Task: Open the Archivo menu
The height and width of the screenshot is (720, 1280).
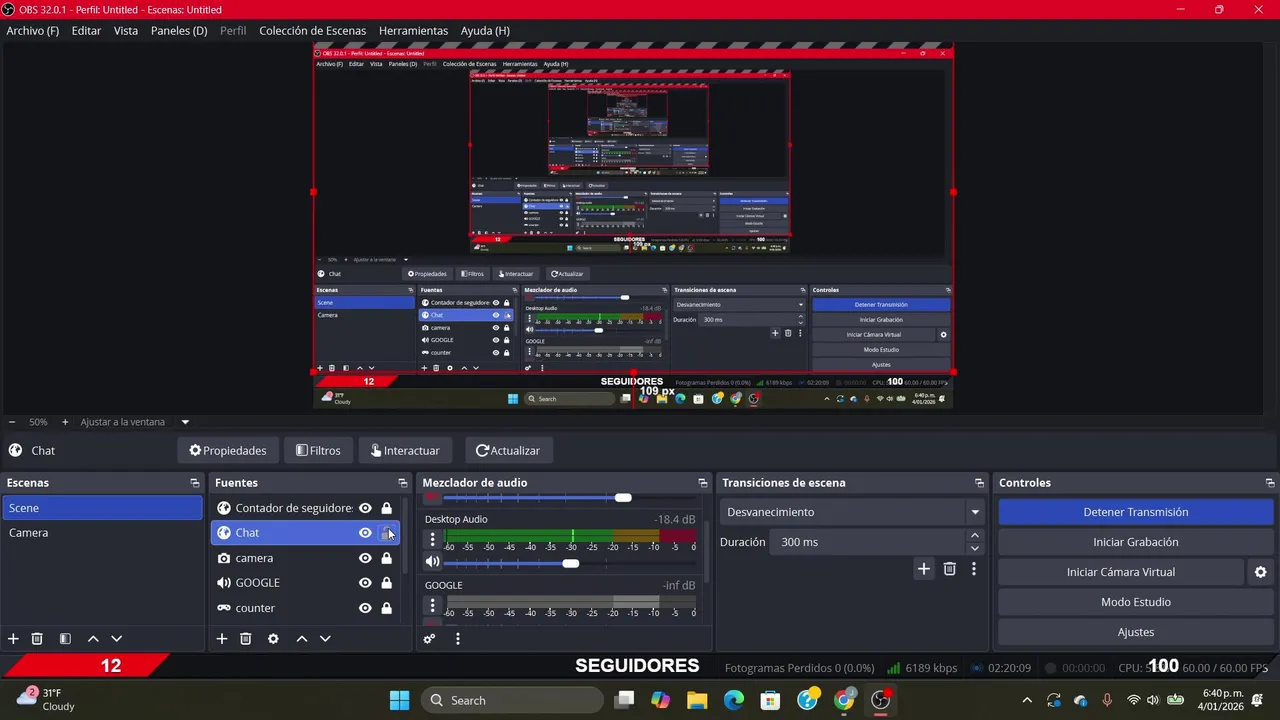Action: pyautogui.click(x=32, y=31)
